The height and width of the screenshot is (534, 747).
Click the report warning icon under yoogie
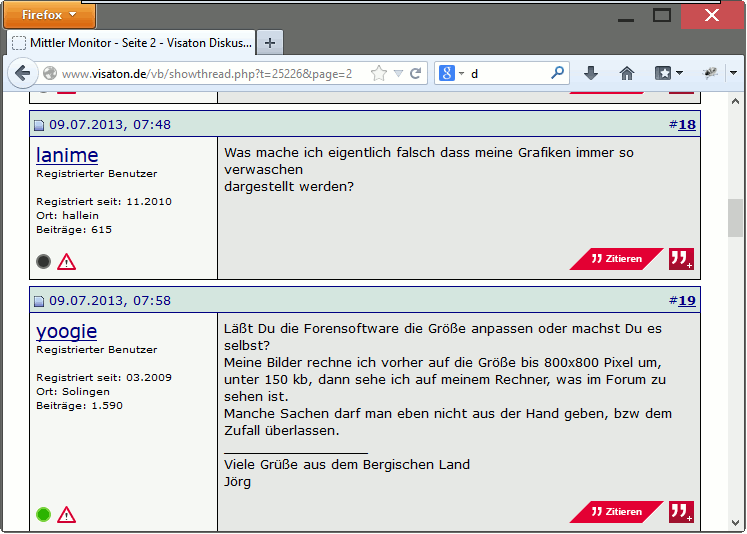coord(66,515)
